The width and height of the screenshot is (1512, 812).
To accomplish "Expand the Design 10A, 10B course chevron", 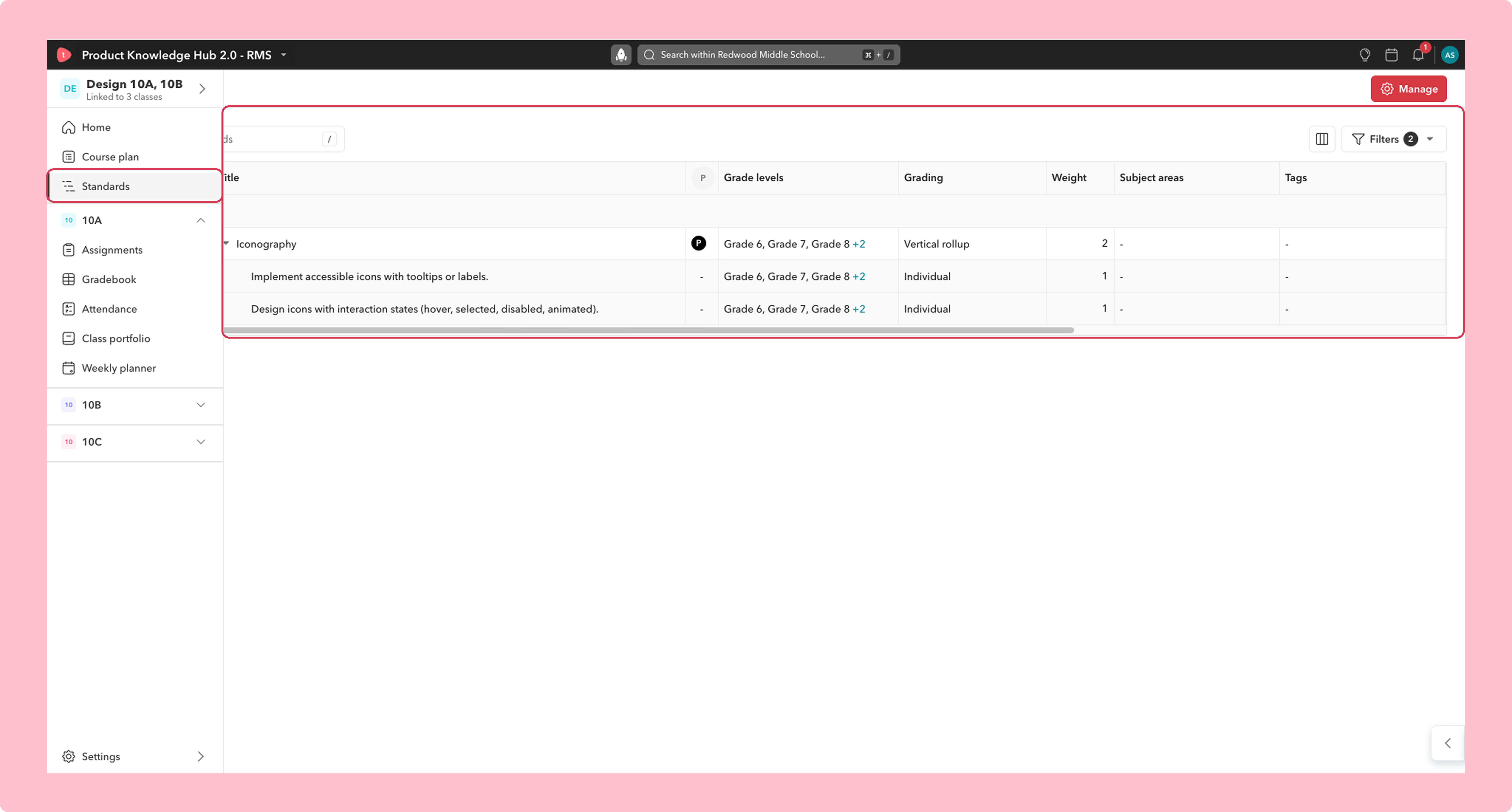I will pos(202,89).
